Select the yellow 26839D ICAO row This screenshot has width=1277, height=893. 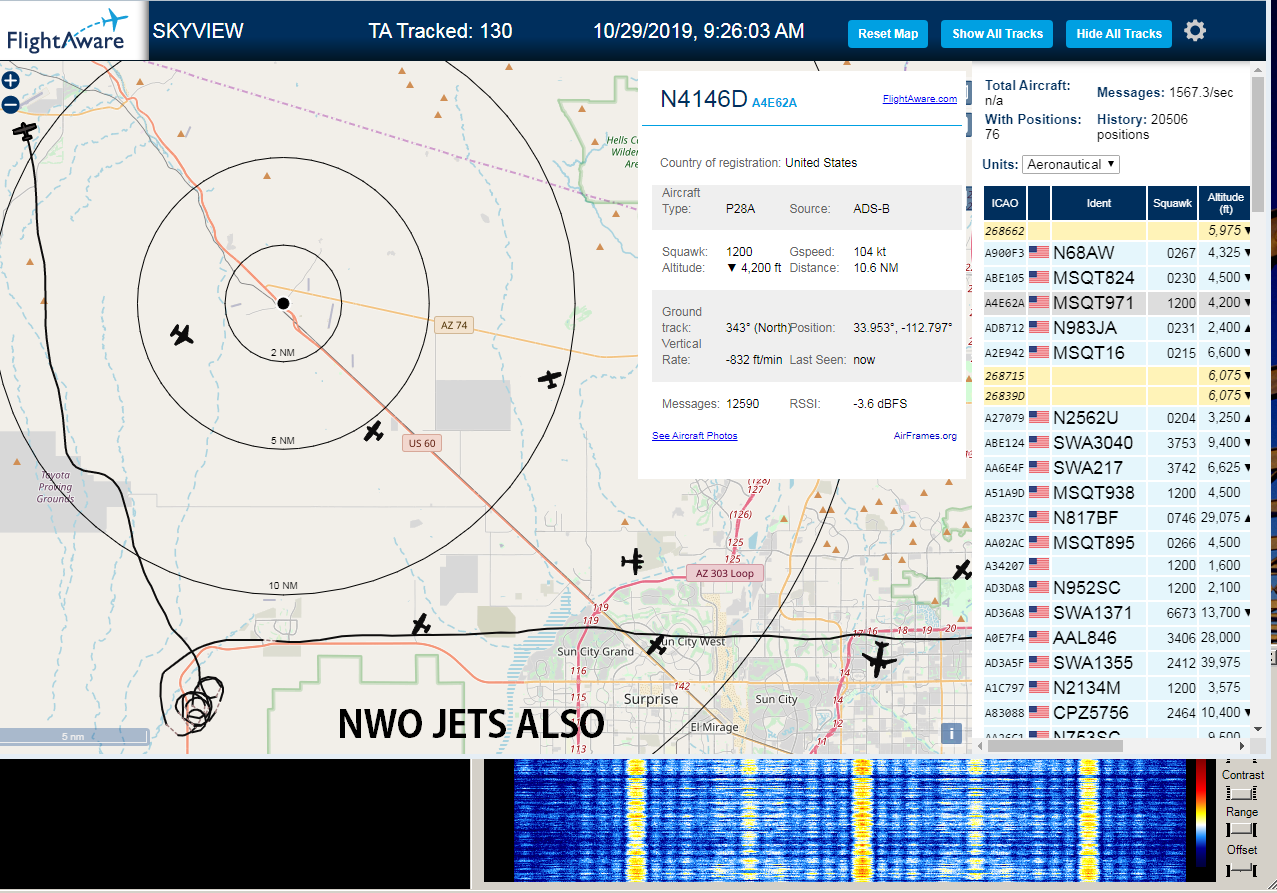pyautogui.click(x=1117, y=395)
